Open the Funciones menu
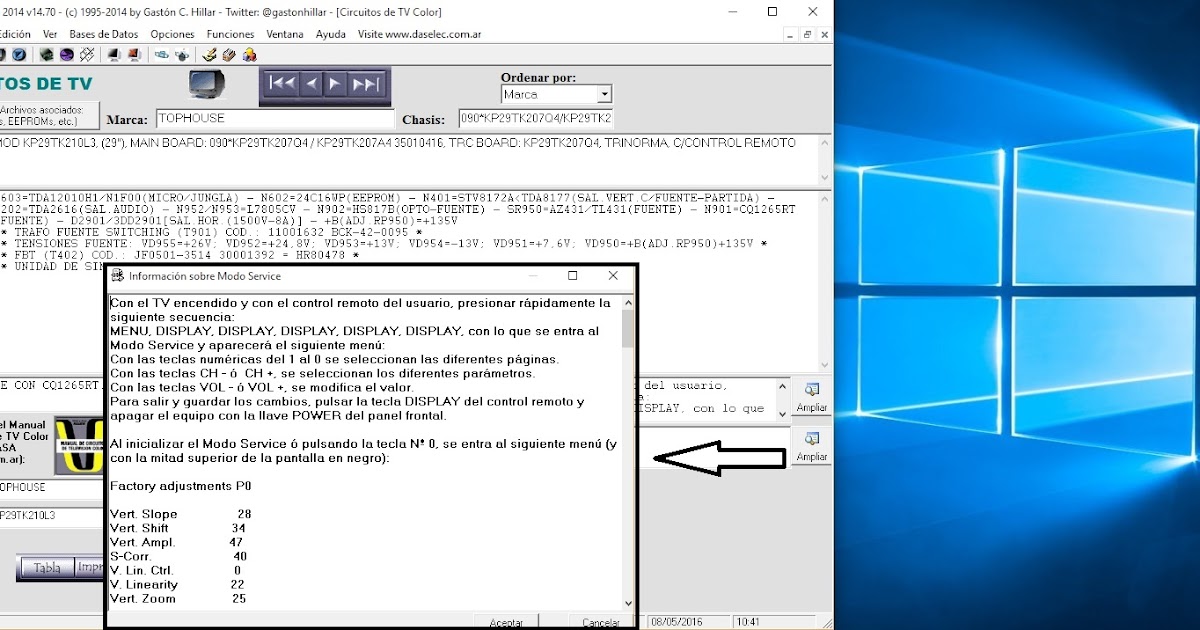1200x630 pixels. tap(230, 34)
